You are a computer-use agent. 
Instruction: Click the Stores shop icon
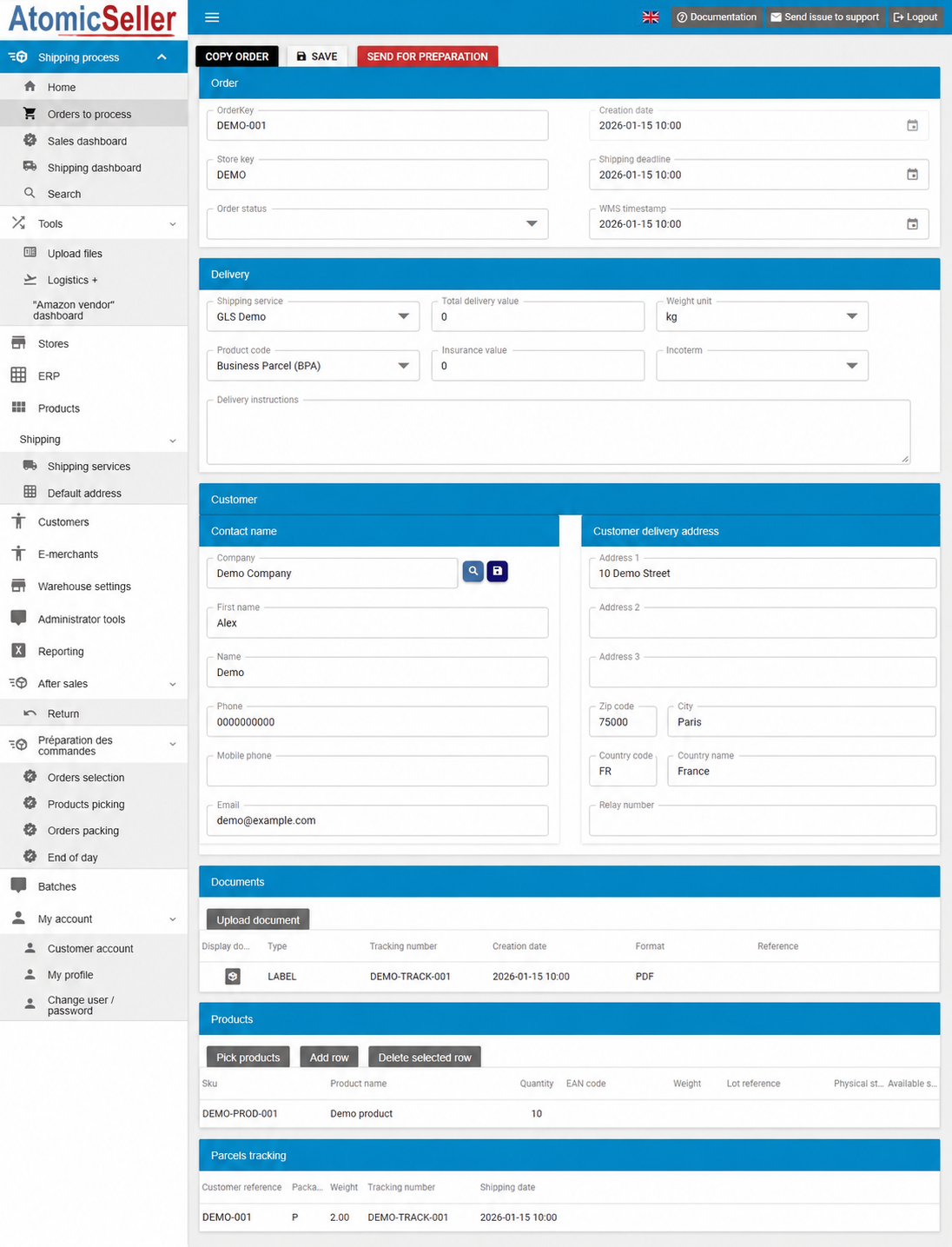point(18,343)
